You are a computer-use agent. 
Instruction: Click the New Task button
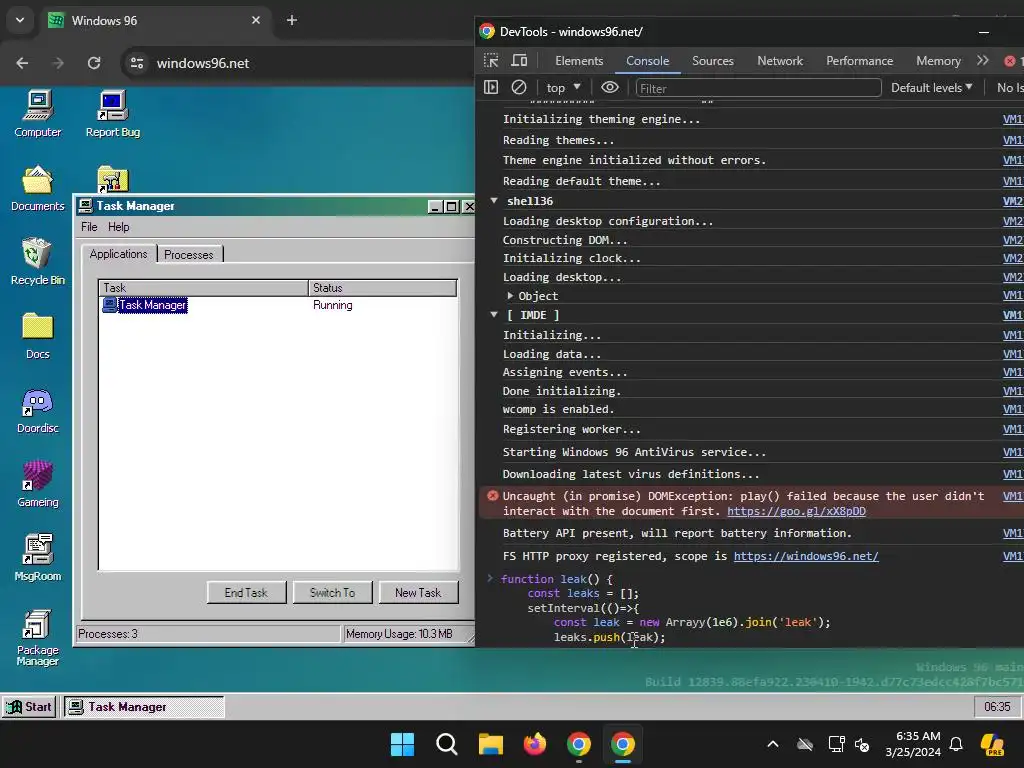click(418, 592)
